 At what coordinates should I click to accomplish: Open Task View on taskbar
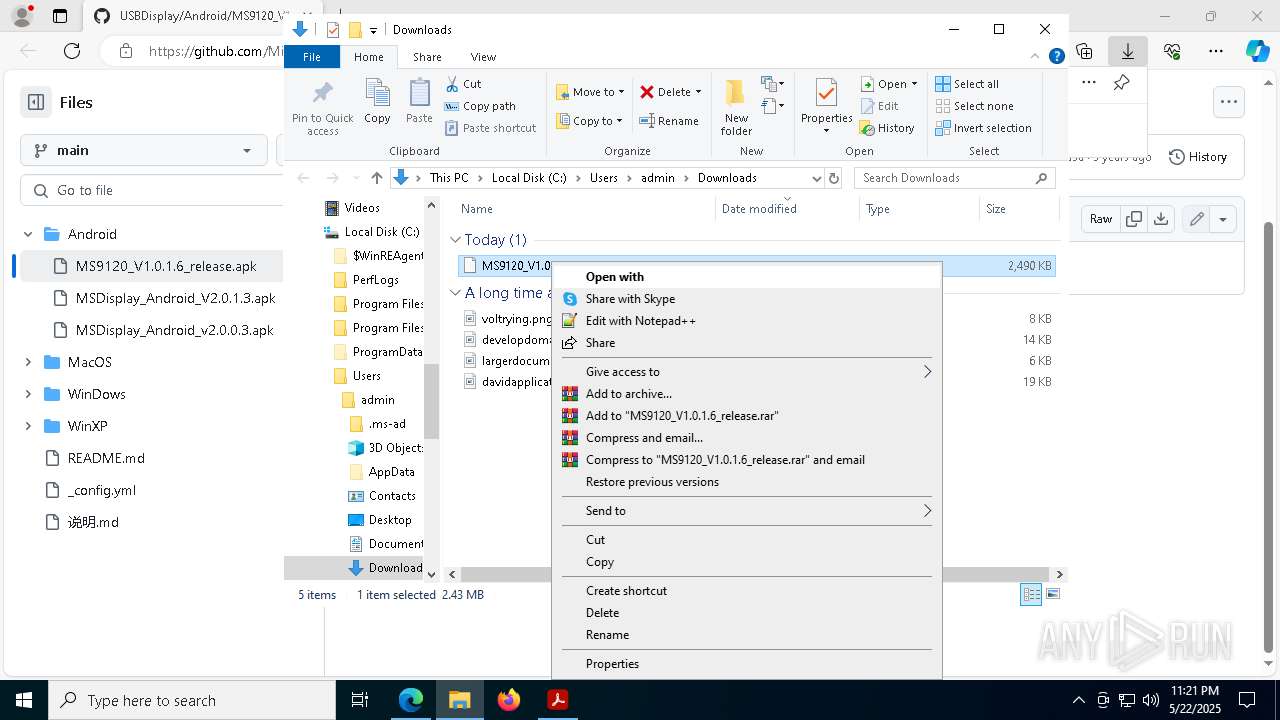pos(360,700)
